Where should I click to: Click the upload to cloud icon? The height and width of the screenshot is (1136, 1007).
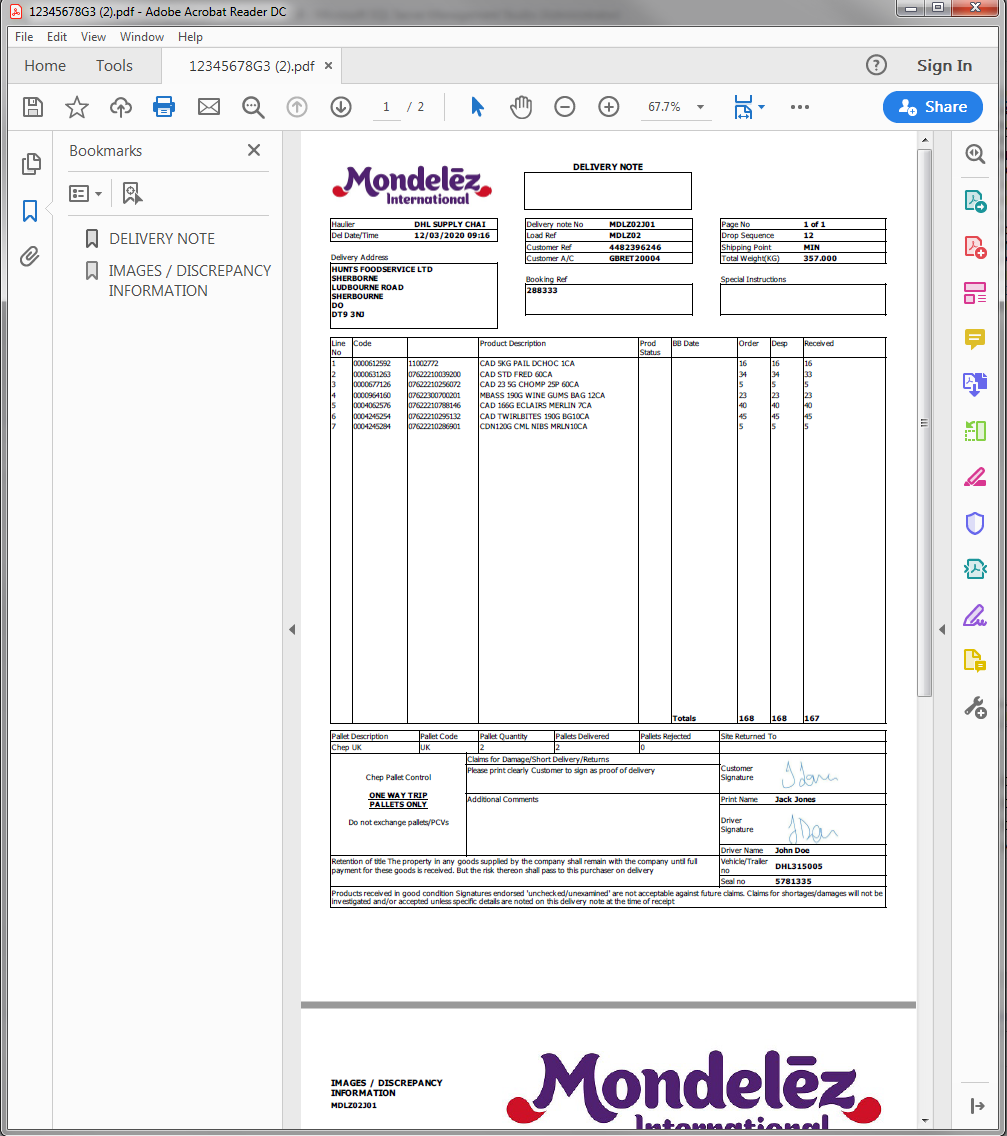coord(121,107)
